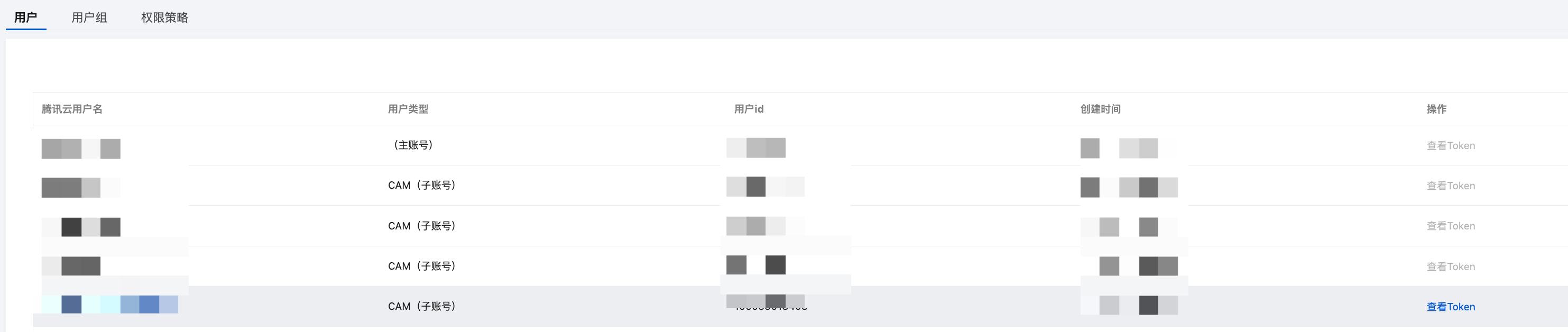Screen dimensions: 1568x332
Task: Select the first CAM（子账号） type cell
Action: click(x=422, y=185)
